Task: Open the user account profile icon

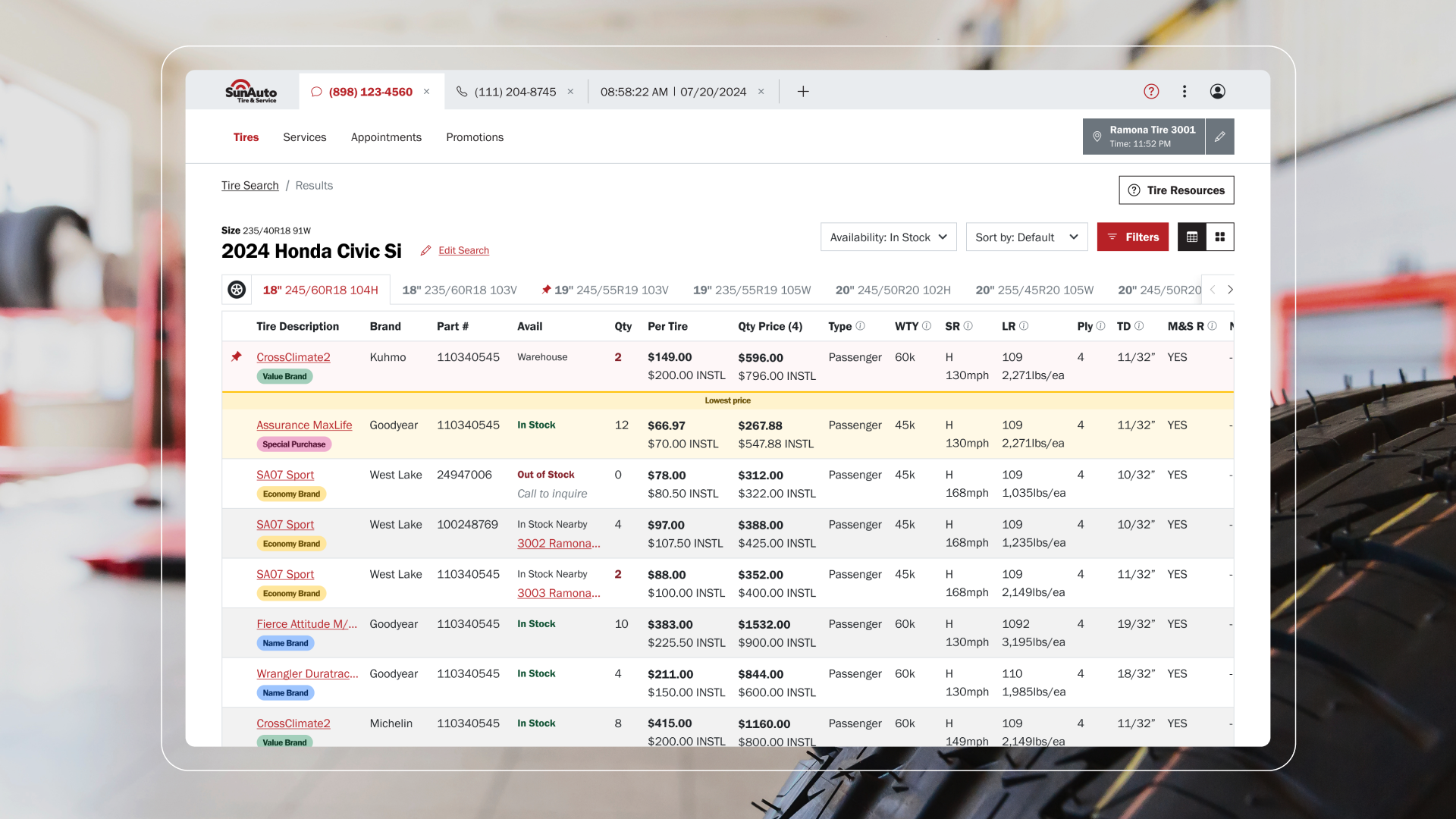Action: pyautogui.click(x=1217, y=92)
